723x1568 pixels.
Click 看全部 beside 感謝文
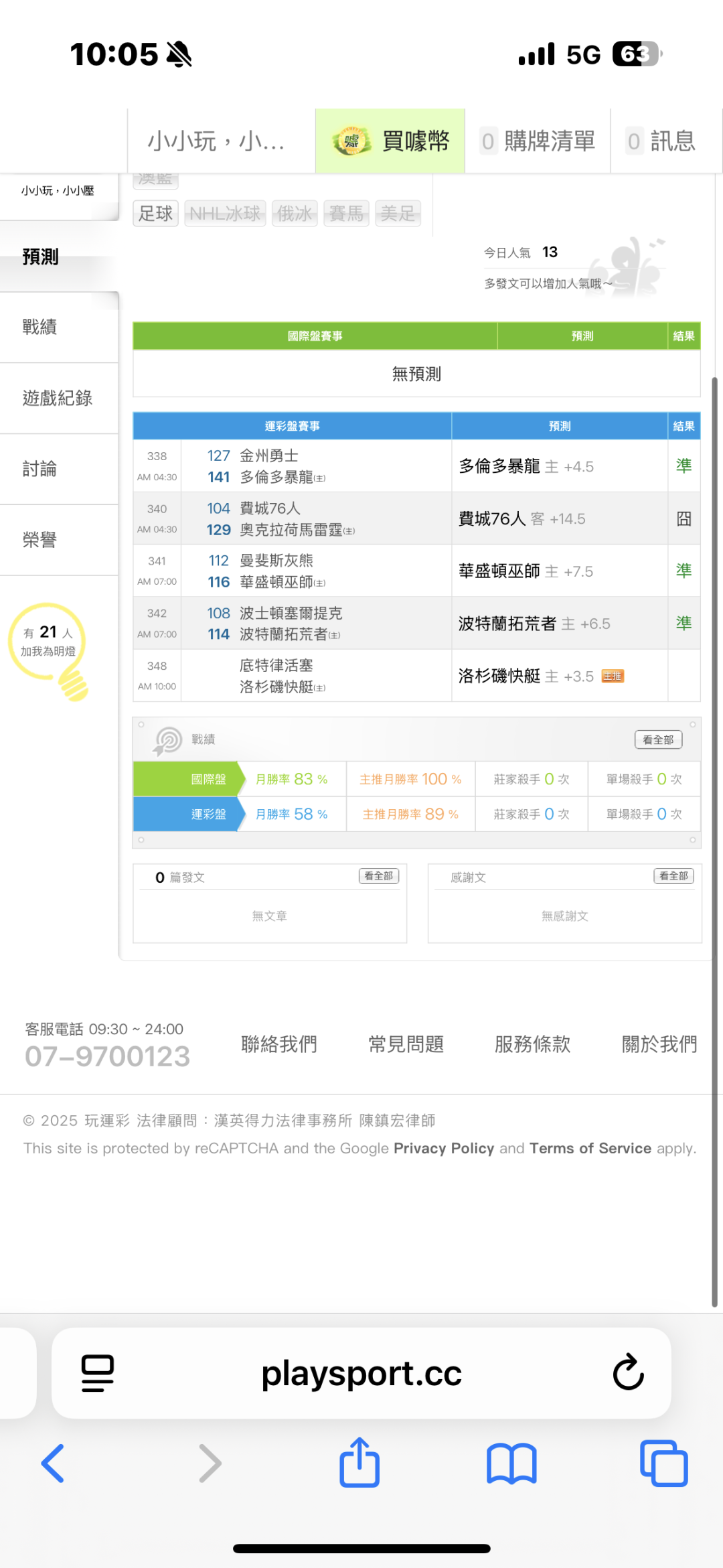[673, 876]
